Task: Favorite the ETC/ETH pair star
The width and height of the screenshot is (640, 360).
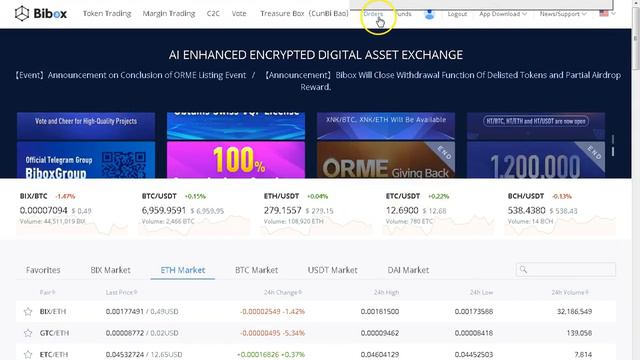Action: pos(28,354)
